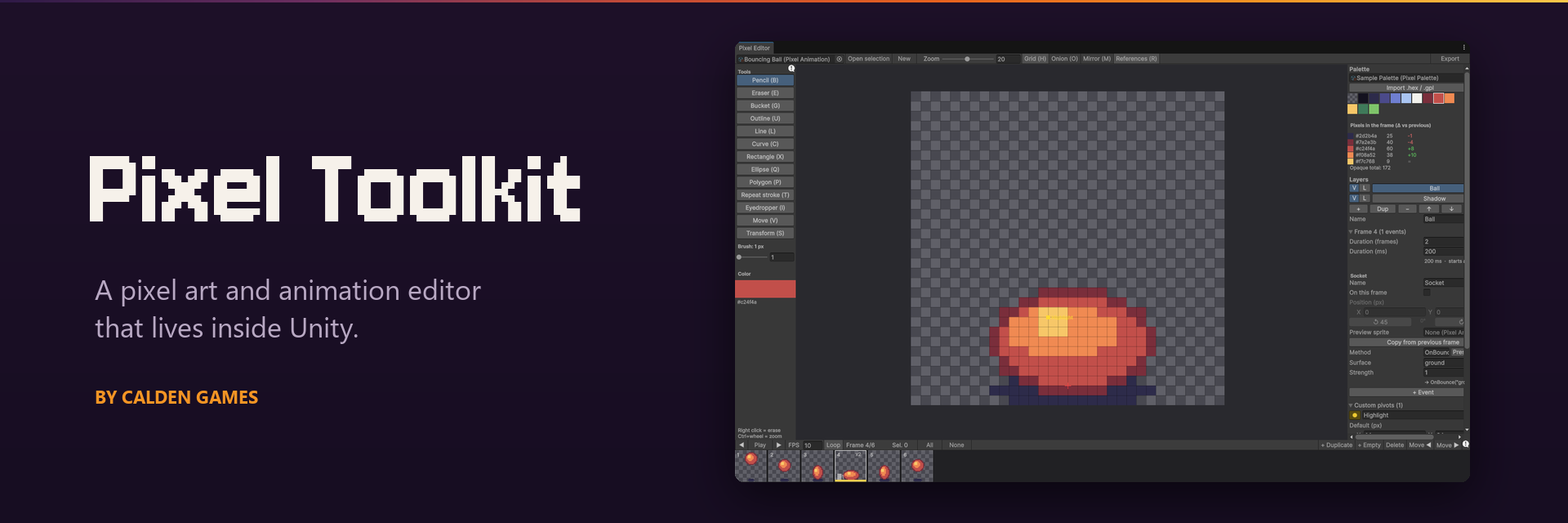
Task: Toggle Grid (H) display
Action: [x=1035, y=59]
